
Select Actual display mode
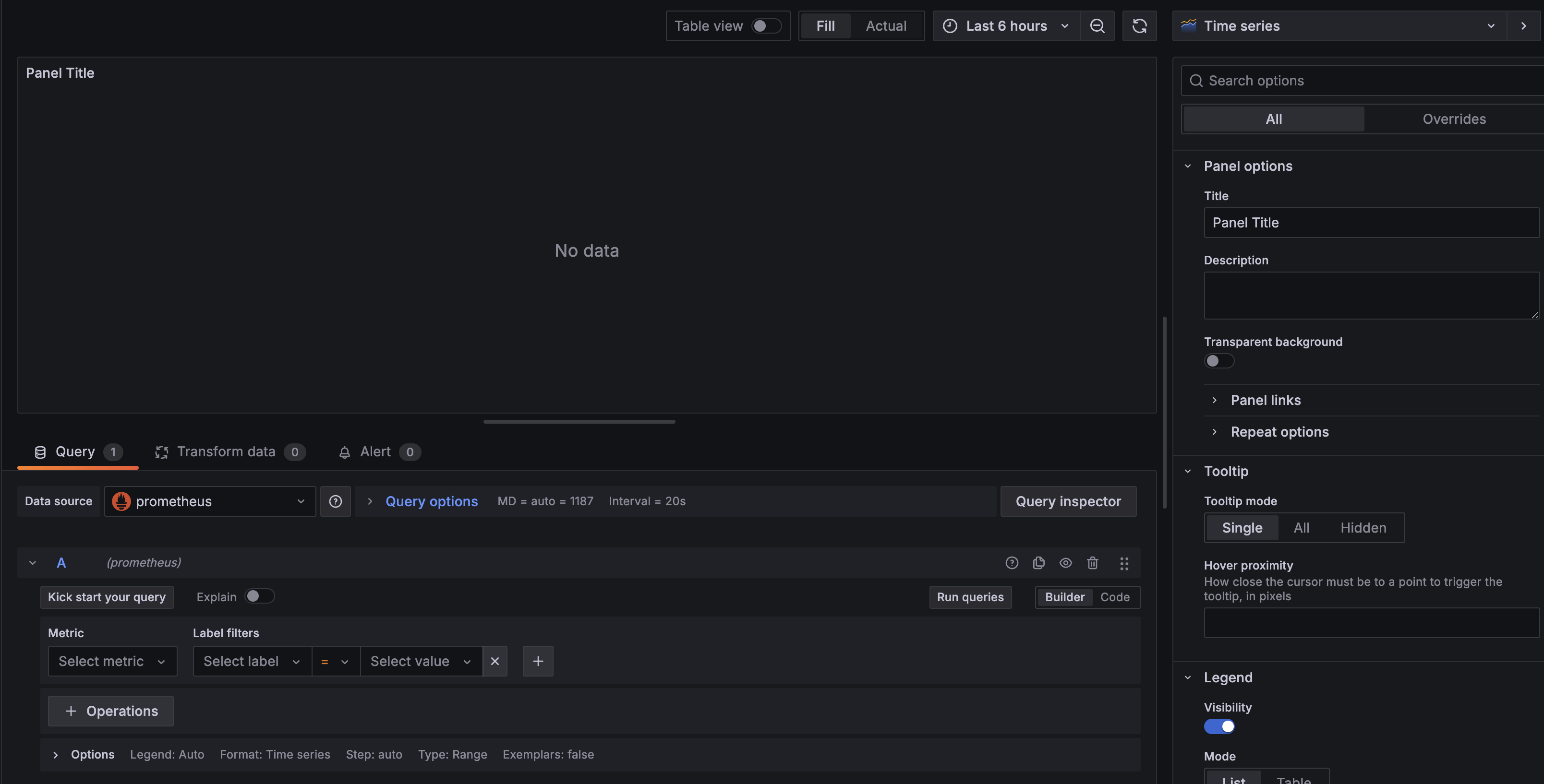click(886, 26)
